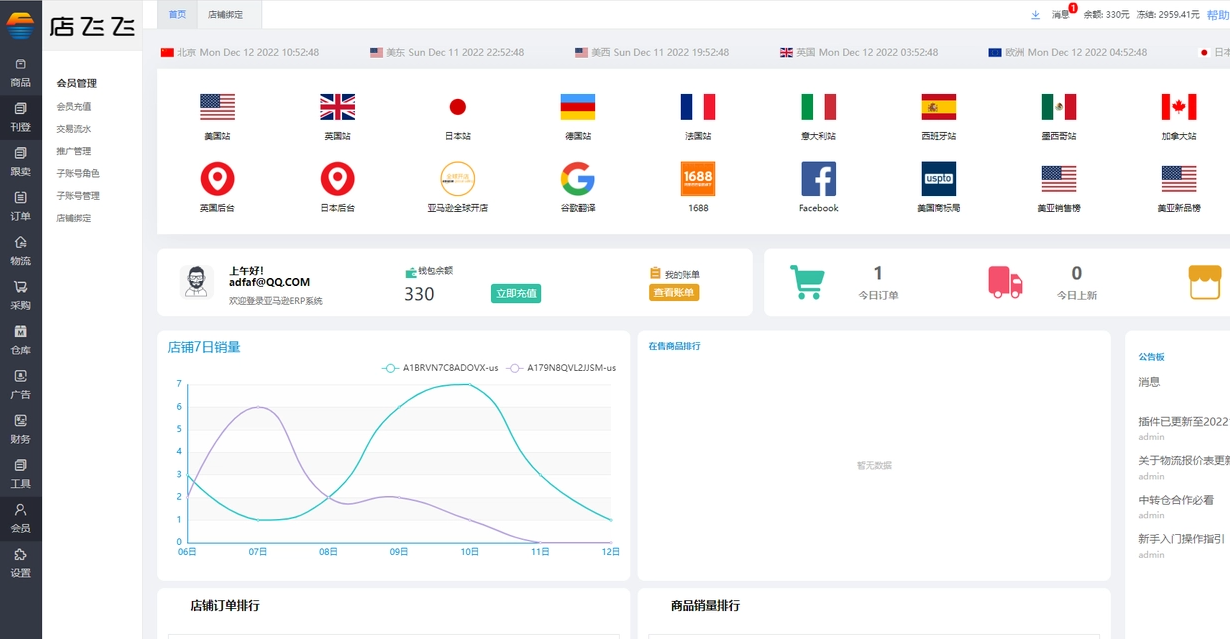Click the 北京 time zone clock entry
Viewport: 1230px width, 639px height.
240,52
